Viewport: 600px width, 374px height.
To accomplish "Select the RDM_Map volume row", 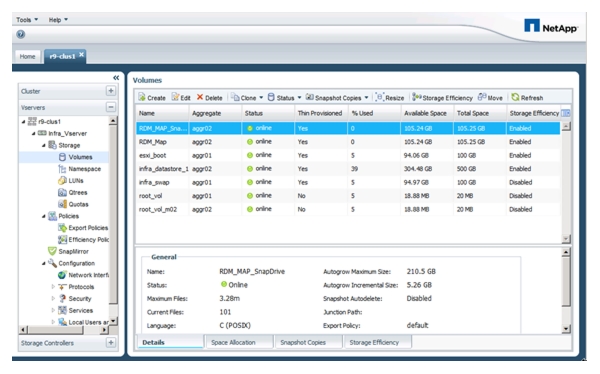I will coord(348,142).
